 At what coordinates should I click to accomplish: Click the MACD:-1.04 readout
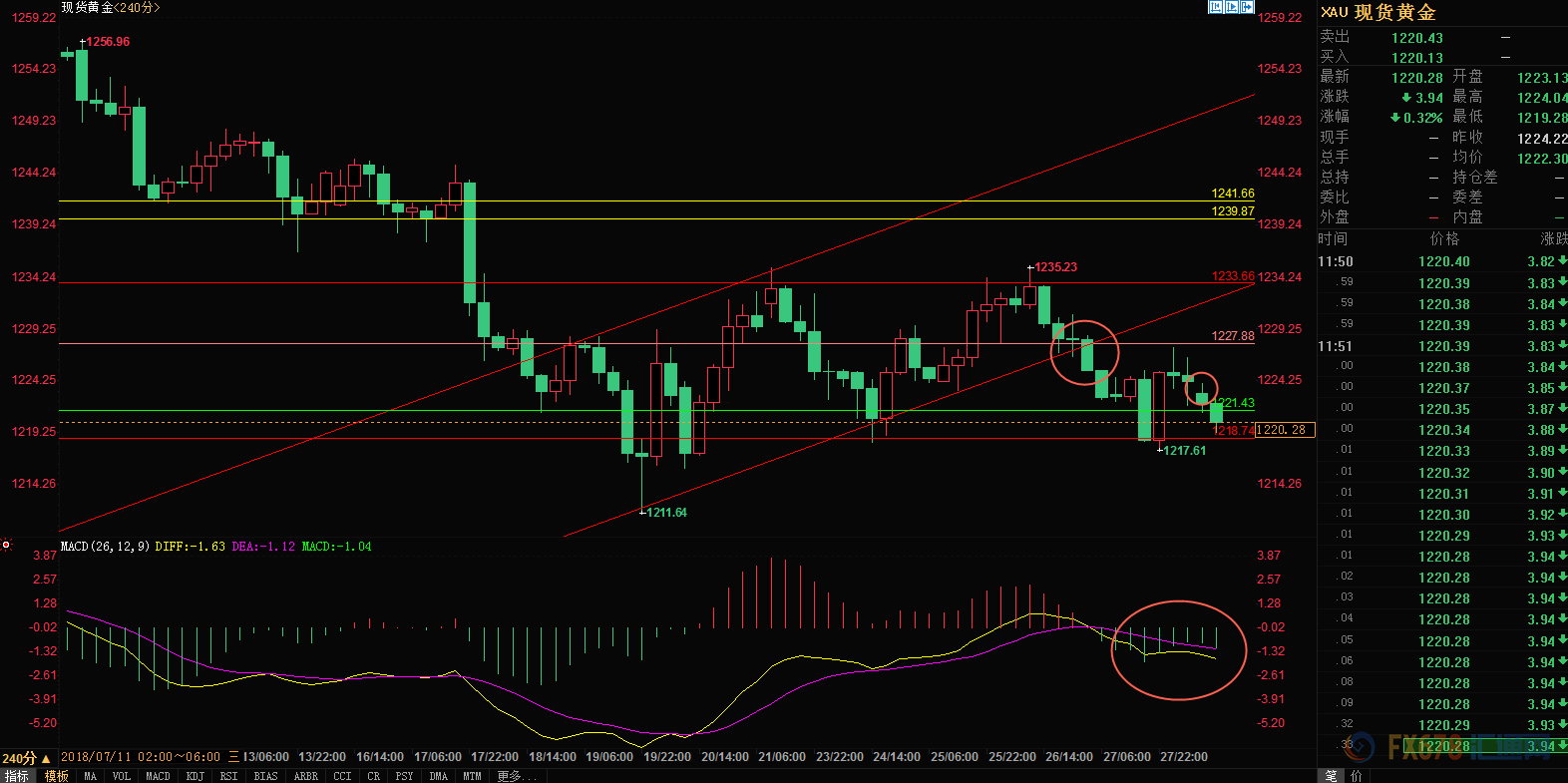point(336,547)
